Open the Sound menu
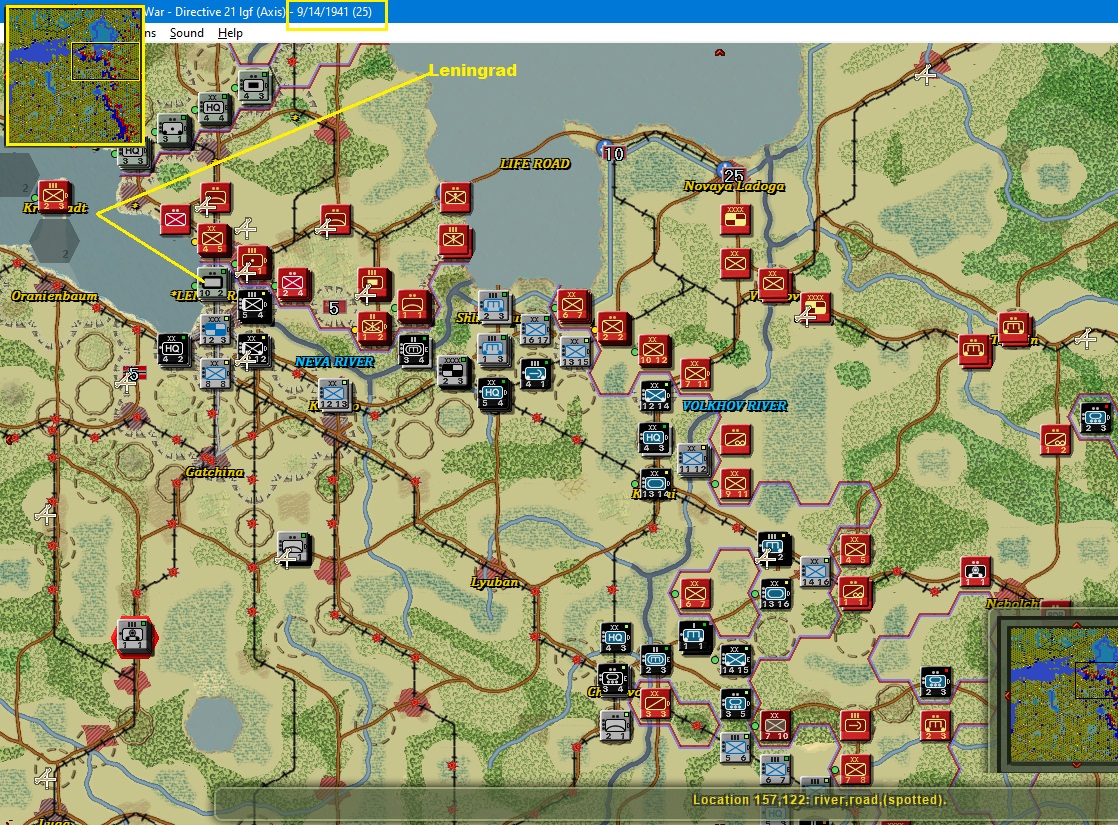 pos(187,33)
